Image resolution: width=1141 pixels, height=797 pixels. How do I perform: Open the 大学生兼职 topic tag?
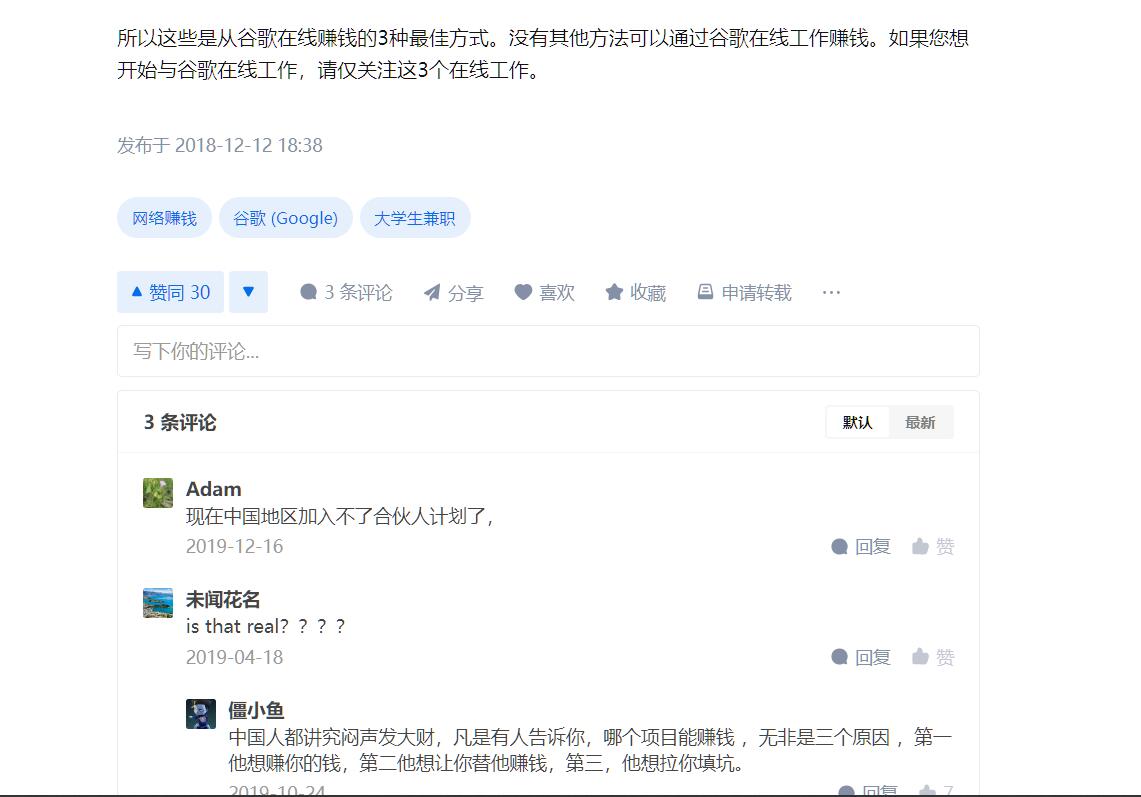point(415,218)
